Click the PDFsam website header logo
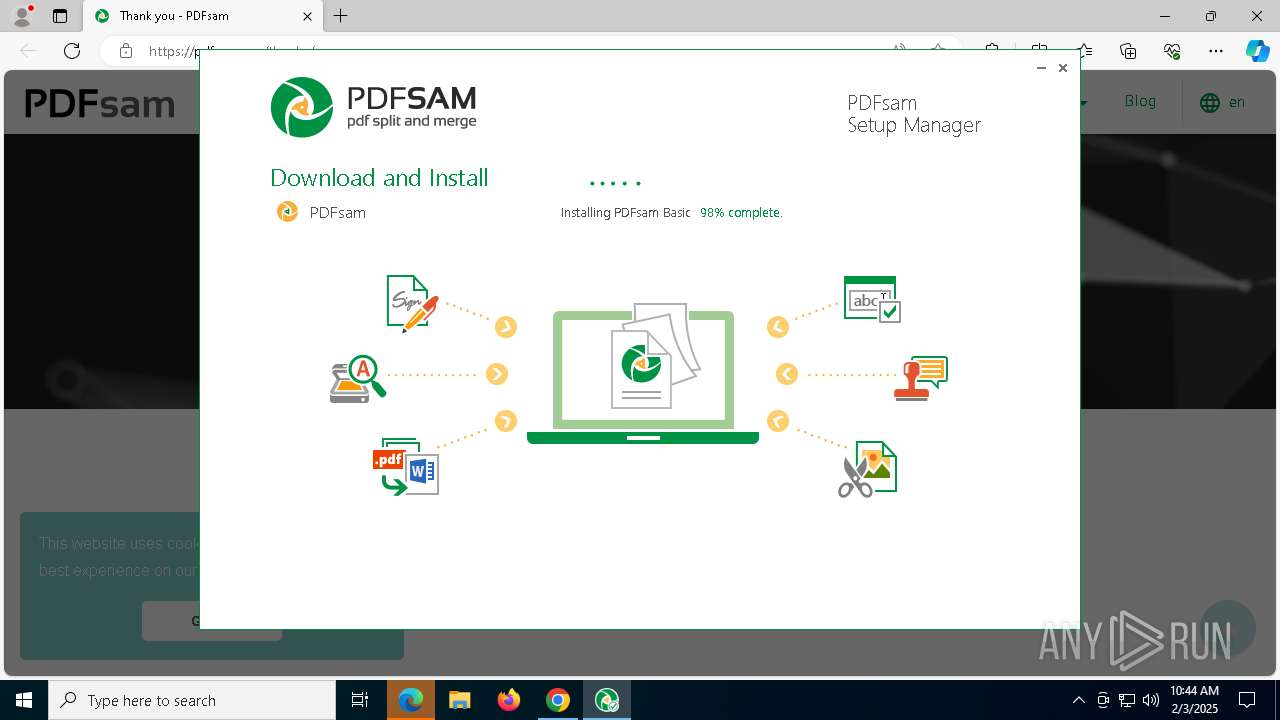The image size is (1280, 720). 100,103
